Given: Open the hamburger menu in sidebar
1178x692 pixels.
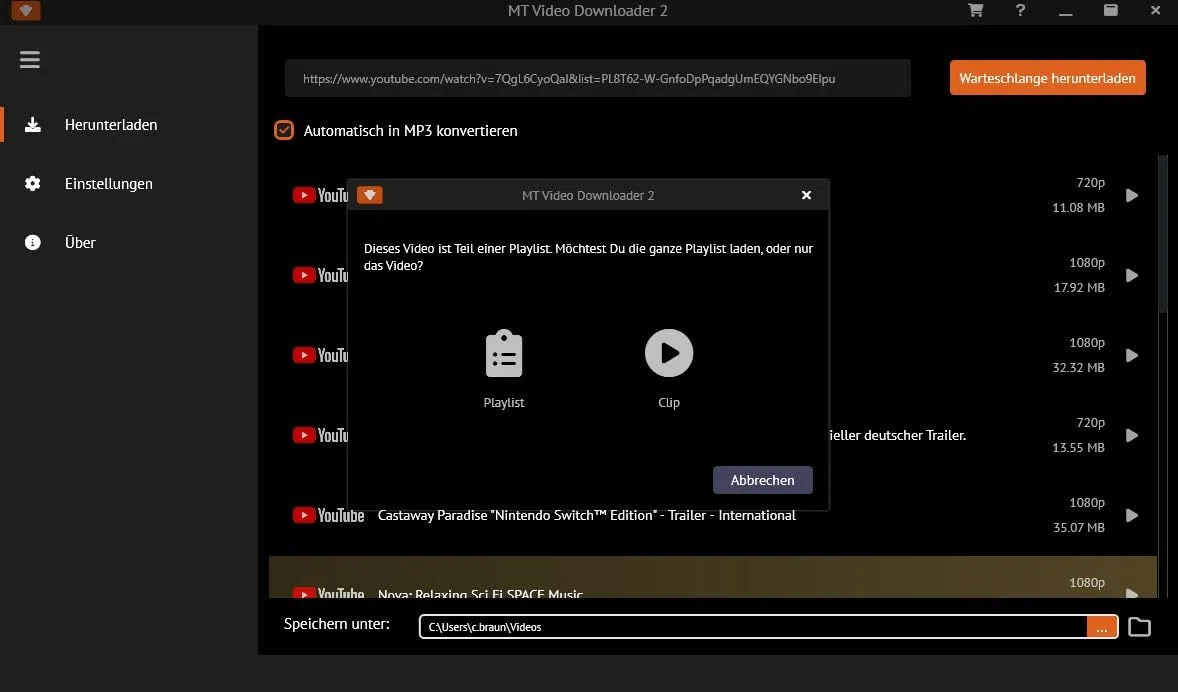Looking at the screenshot, I should pyautogui.click(x=29, y=59).
